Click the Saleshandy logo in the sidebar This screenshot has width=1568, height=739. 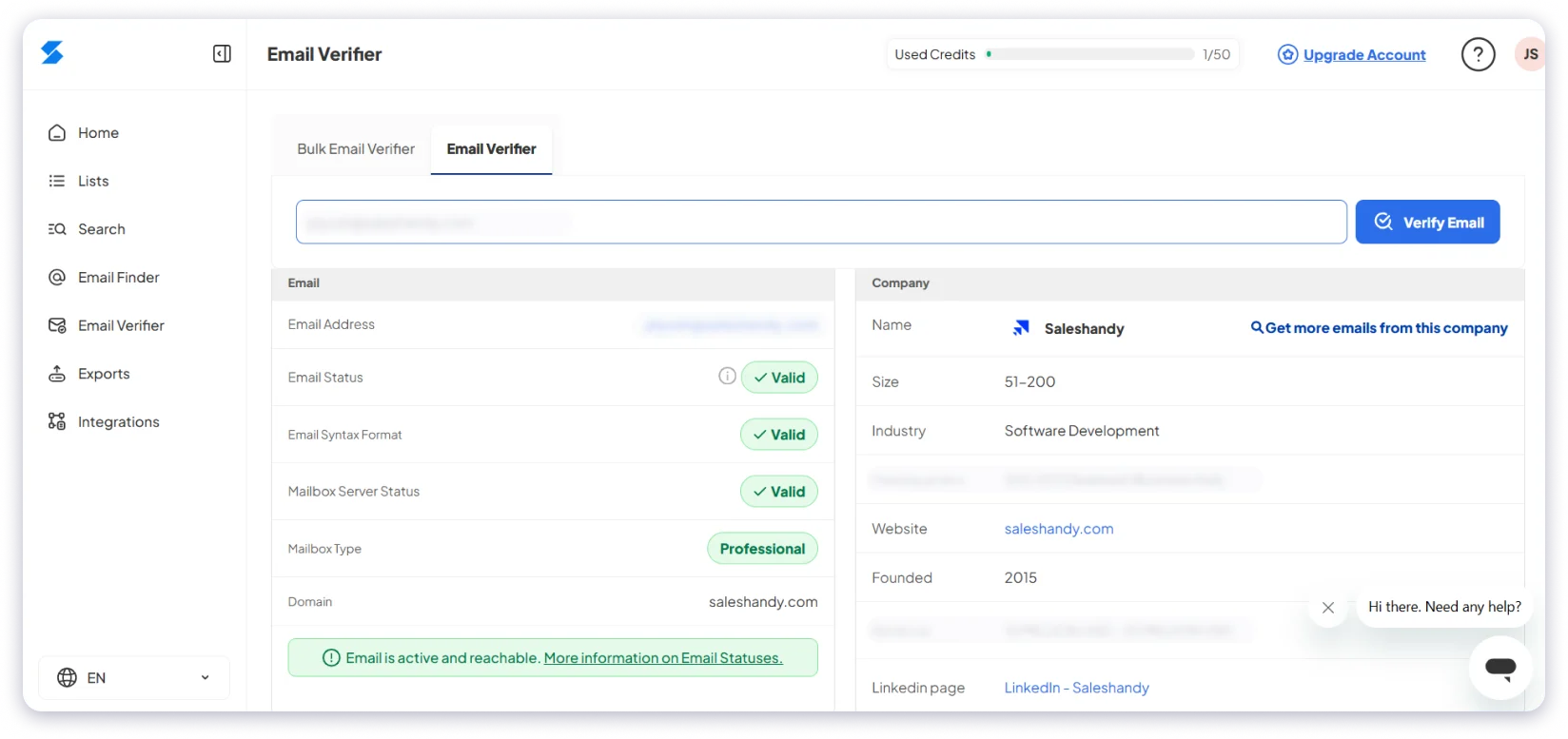pos(52,53)
